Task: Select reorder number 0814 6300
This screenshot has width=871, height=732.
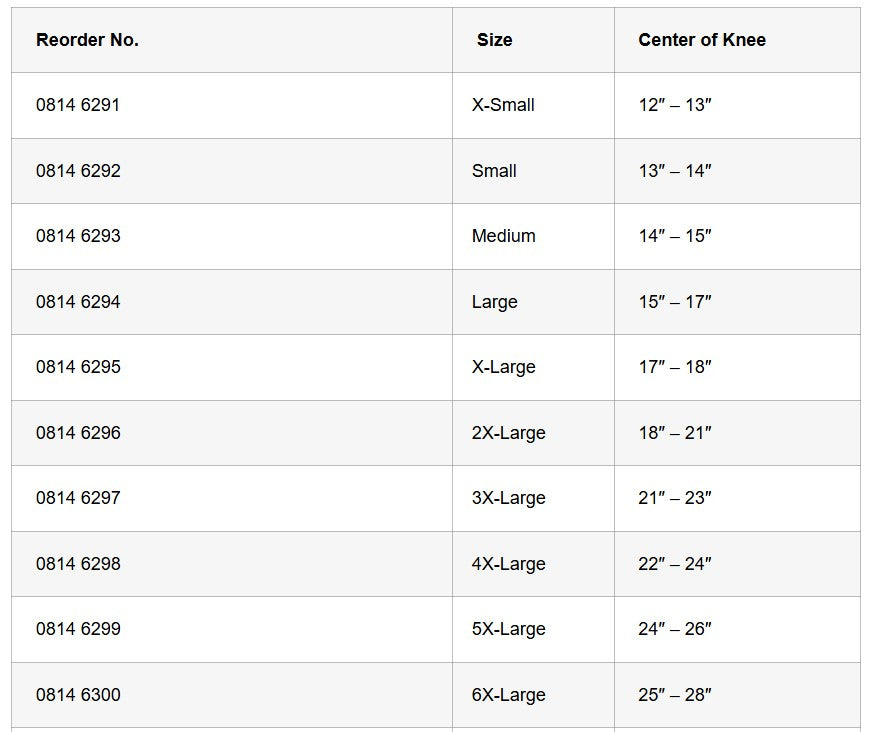Action: click(78, 695)
